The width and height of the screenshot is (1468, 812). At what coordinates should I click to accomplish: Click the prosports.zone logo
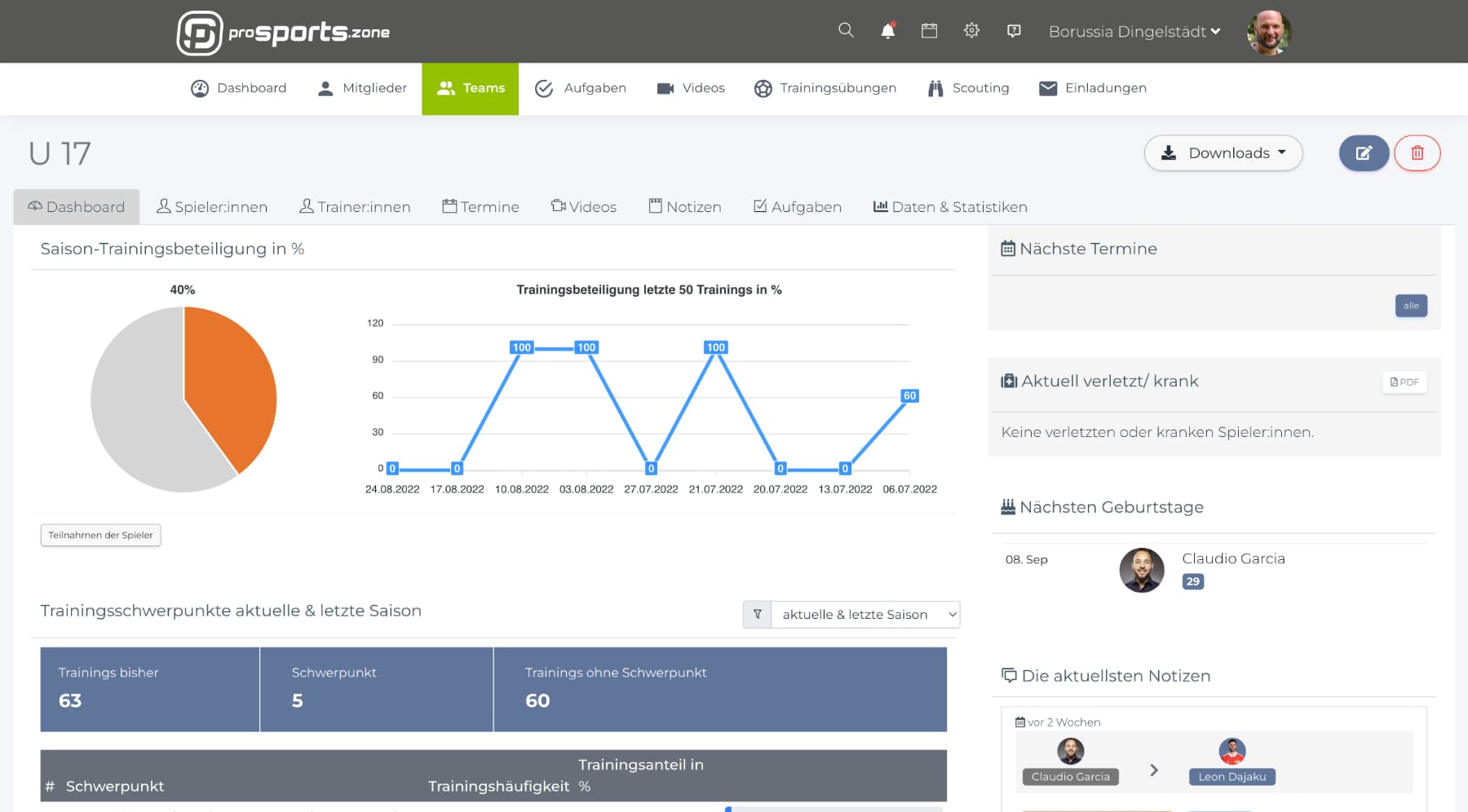coord(283,33)
